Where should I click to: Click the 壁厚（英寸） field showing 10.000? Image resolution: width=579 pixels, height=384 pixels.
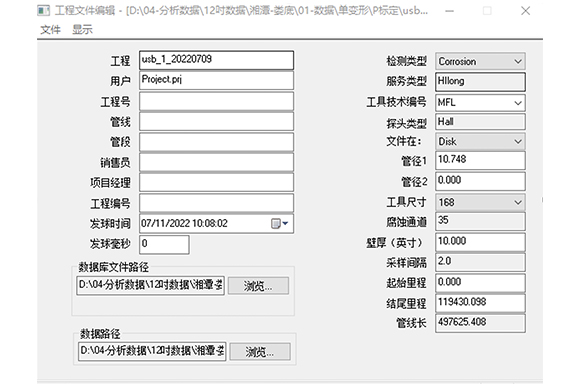click(x=480, y=242)
